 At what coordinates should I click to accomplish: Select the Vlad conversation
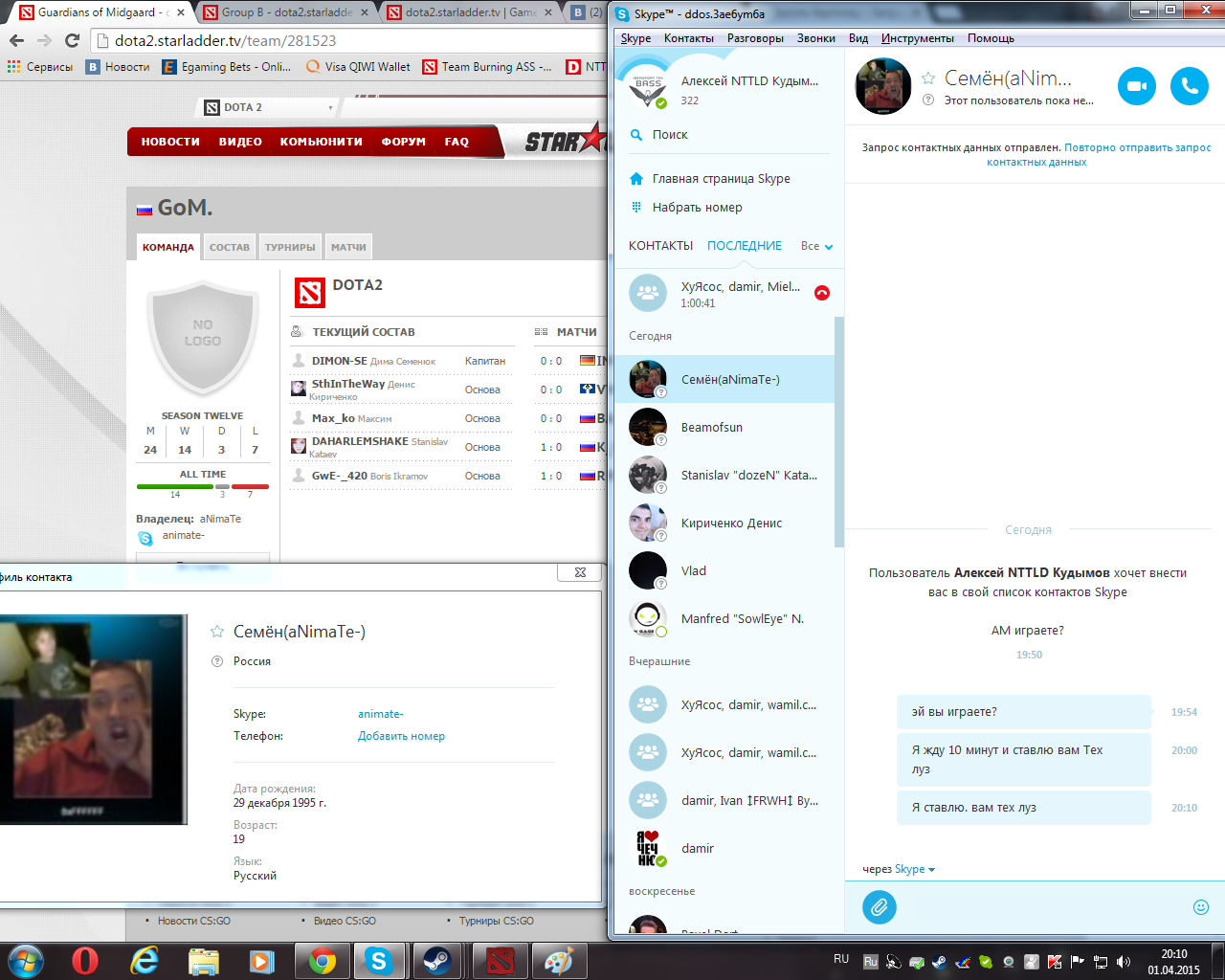point(724,570)
